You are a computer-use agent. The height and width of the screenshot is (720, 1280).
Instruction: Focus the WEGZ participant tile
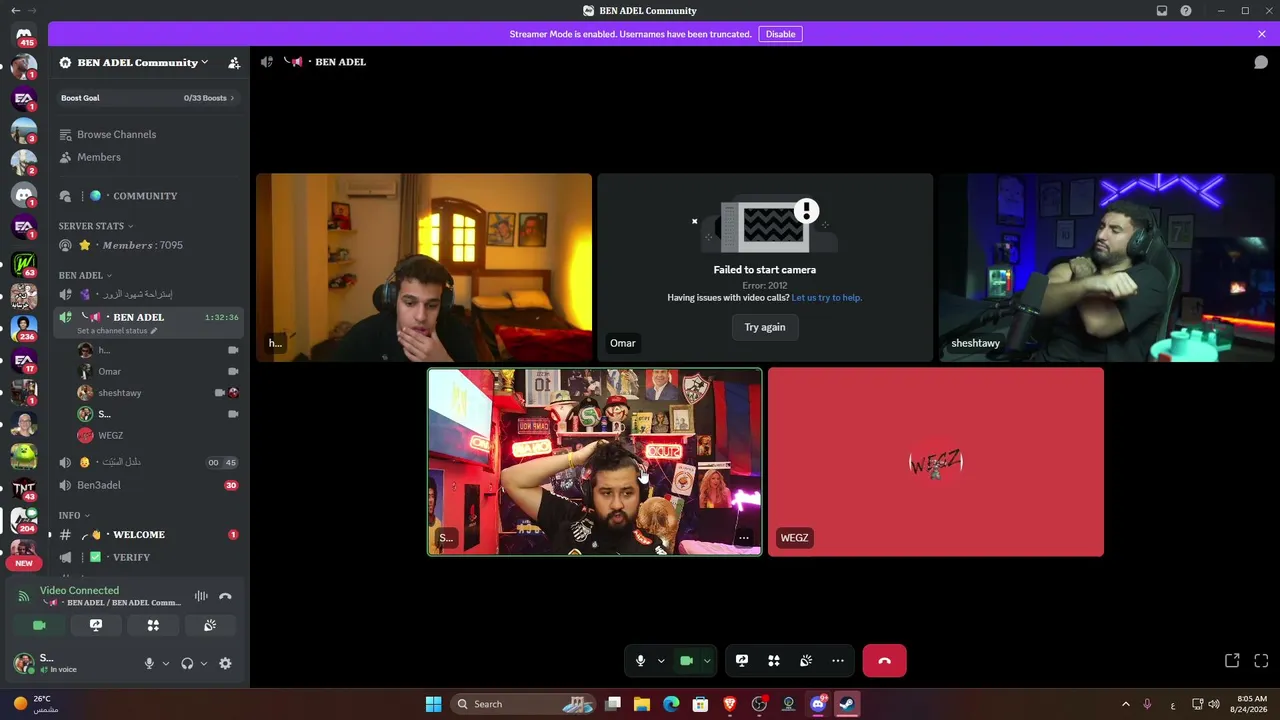point(936,462)
